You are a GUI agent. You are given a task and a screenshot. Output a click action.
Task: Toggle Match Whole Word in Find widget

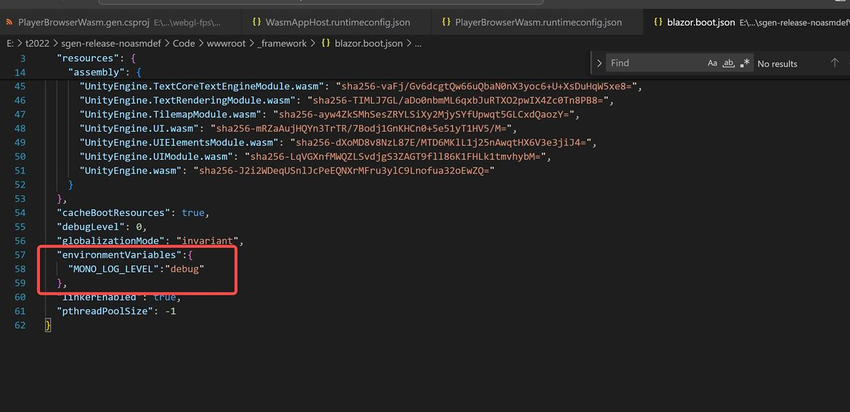point(729,63)
